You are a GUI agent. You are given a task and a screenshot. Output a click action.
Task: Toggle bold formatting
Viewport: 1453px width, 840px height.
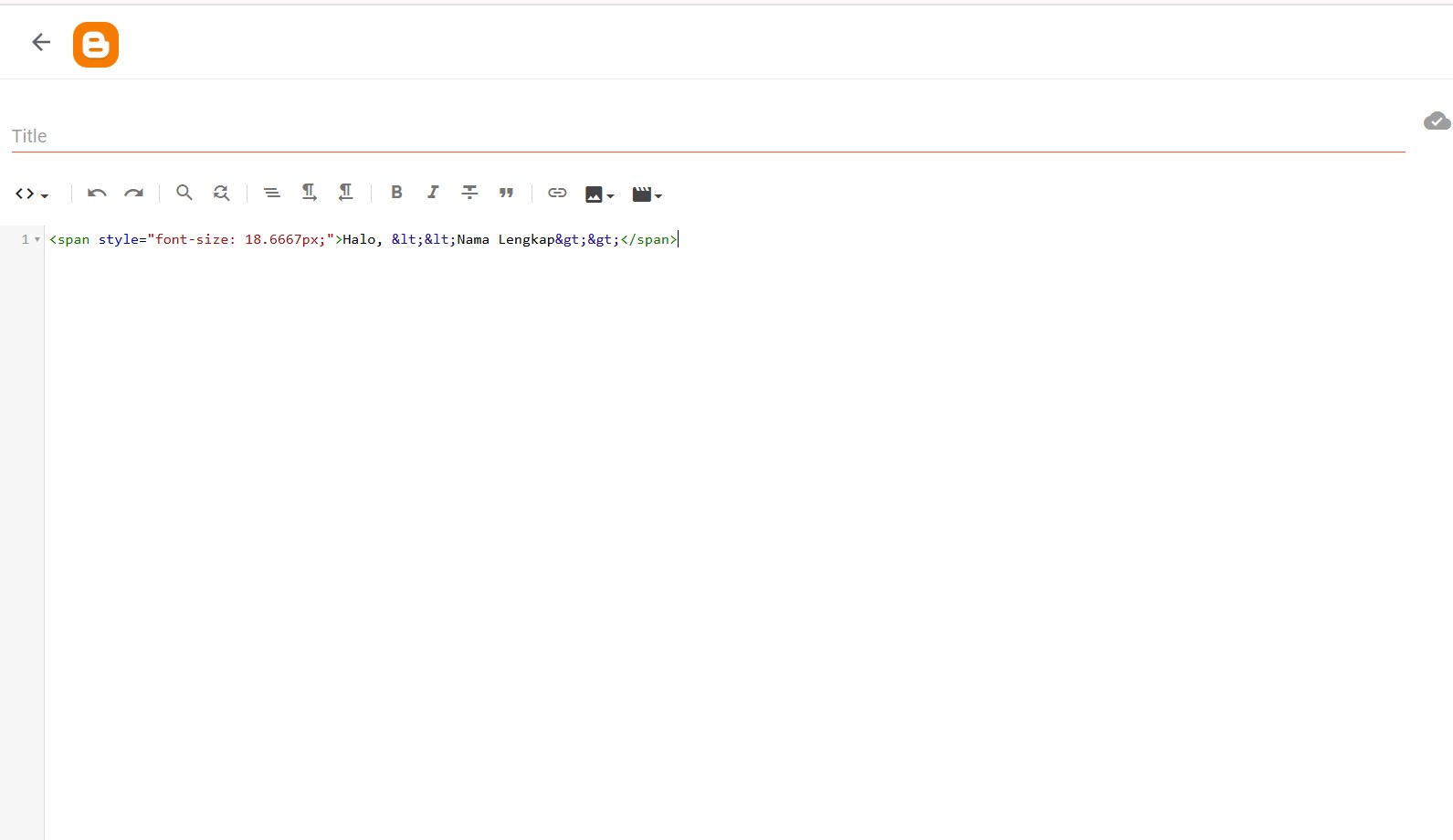tap(396, 193)
